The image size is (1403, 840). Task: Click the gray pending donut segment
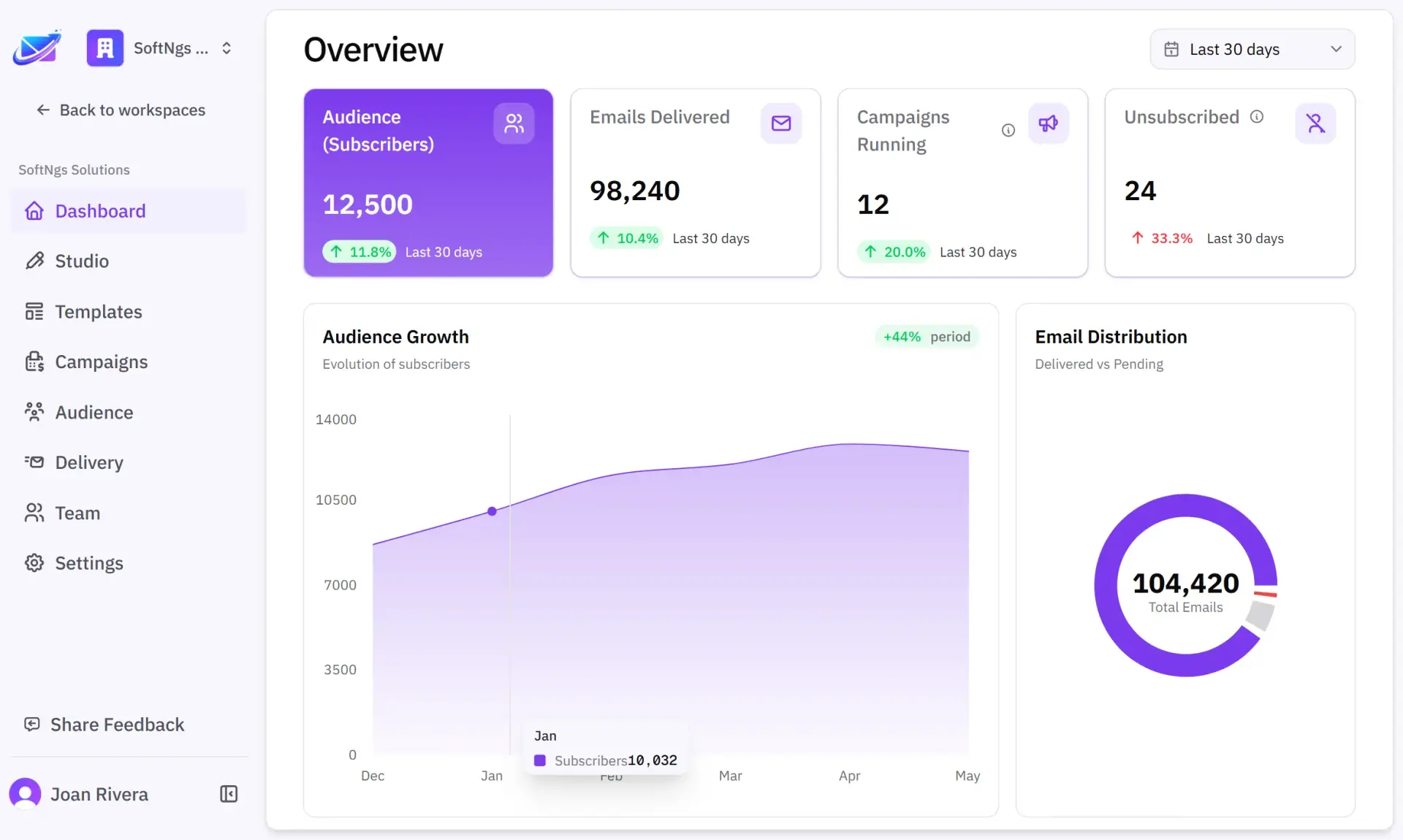(1261, 615)
